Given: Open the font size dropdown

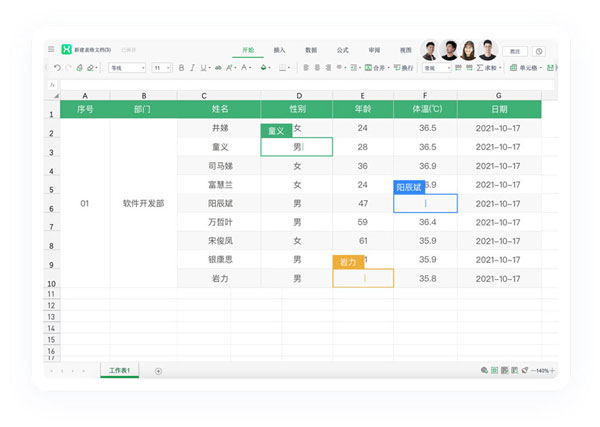Looking at the screenshot, I should point(161,68).
